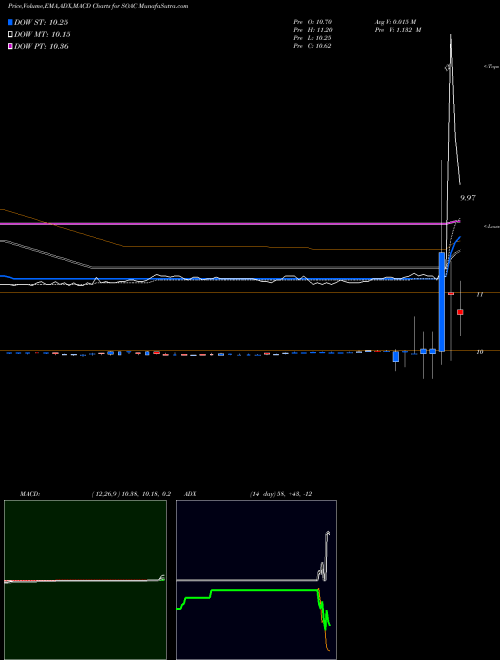500x660 pixels.
Task: Click the 'Pre L: 10.25' low value
Action: point(312,38)
